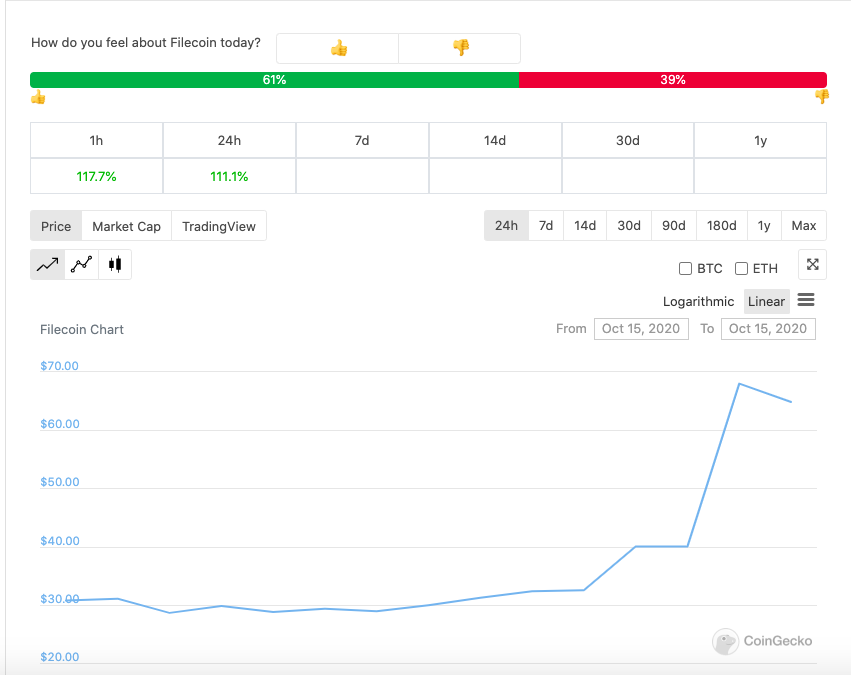Click the From date field

[642, 329]
